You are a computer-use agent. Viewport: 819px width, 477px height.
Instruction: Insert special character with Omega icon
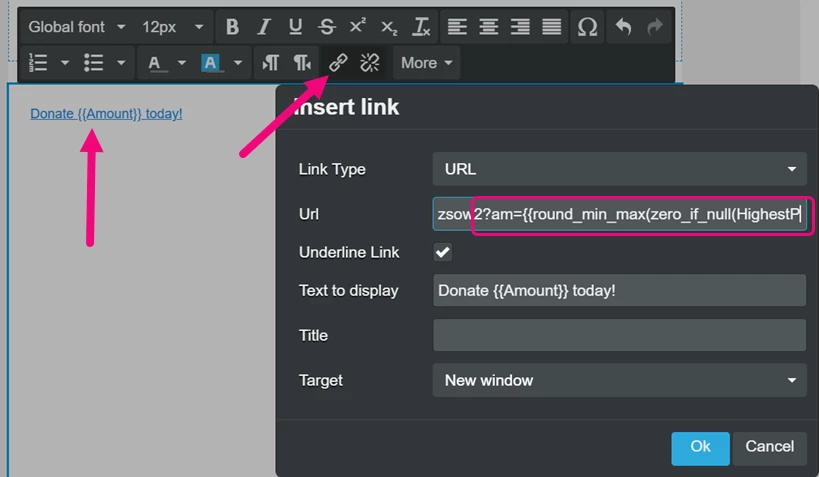pyautogui.click(x=587, y=27)
